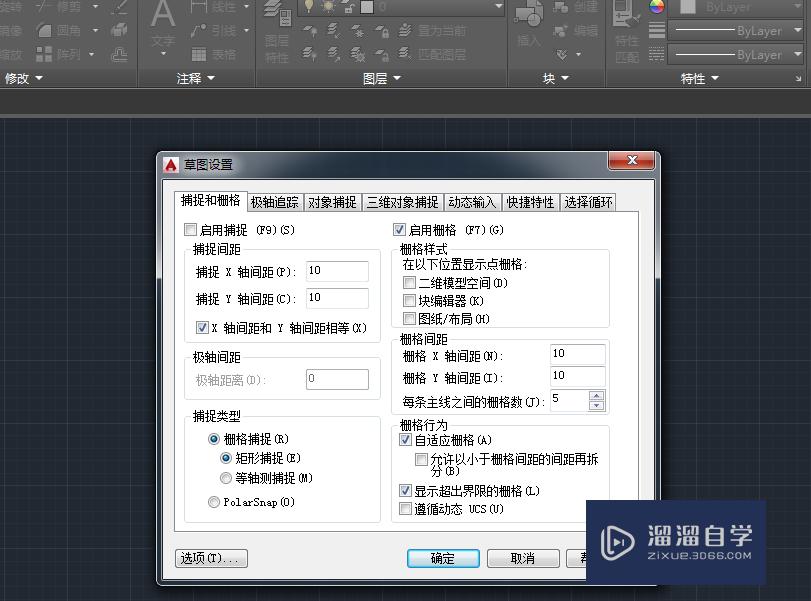Open the lineweight ByLayer dropdown
811x601 pixels.
798,31
